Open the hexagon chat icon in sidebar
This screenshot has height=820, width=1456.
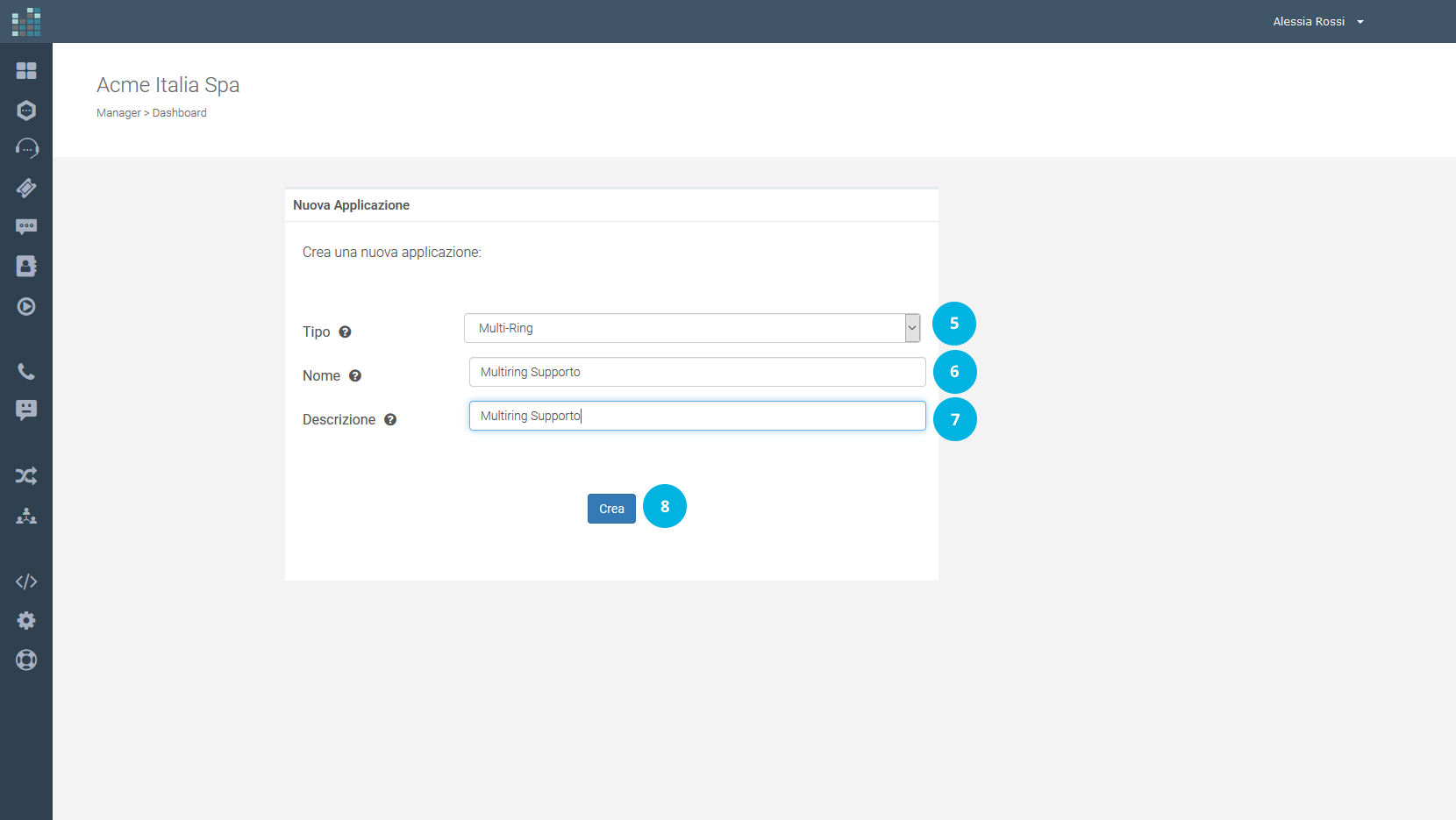pyautogui.click(x=26, y=111)
